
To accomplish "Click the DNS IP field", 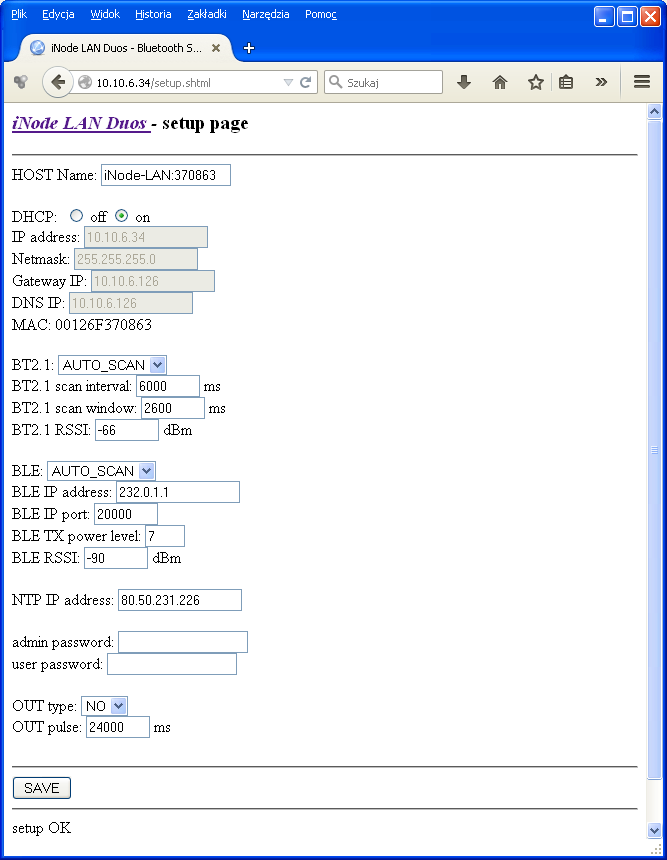I will pyautogui.click(x=131, y=303).
